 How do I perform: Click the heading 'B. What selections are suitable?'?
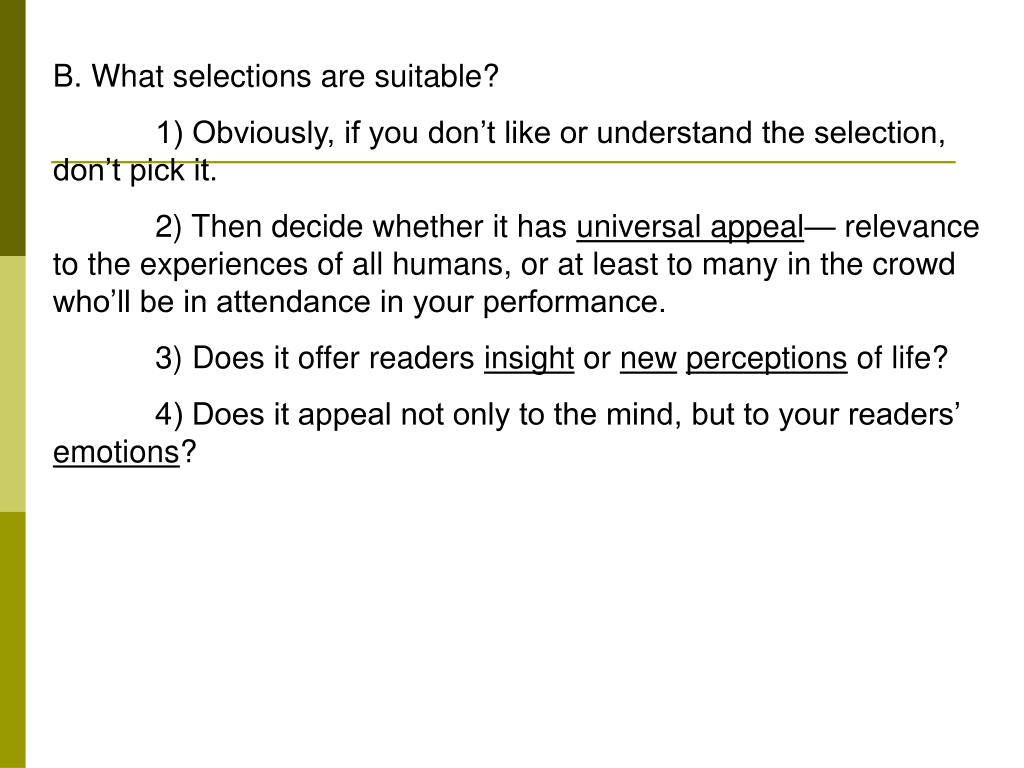click(x=276, y=76)
